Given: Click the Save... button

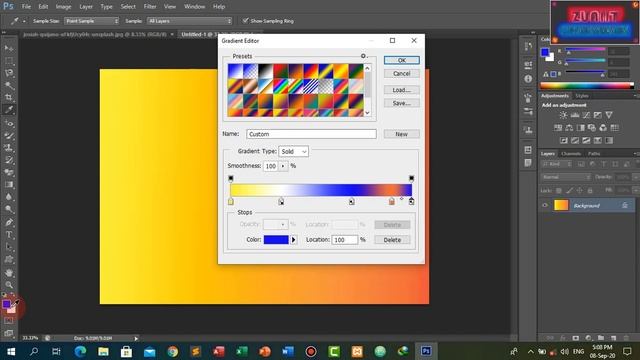Looking at the screenshot, I should coord(402,103).
